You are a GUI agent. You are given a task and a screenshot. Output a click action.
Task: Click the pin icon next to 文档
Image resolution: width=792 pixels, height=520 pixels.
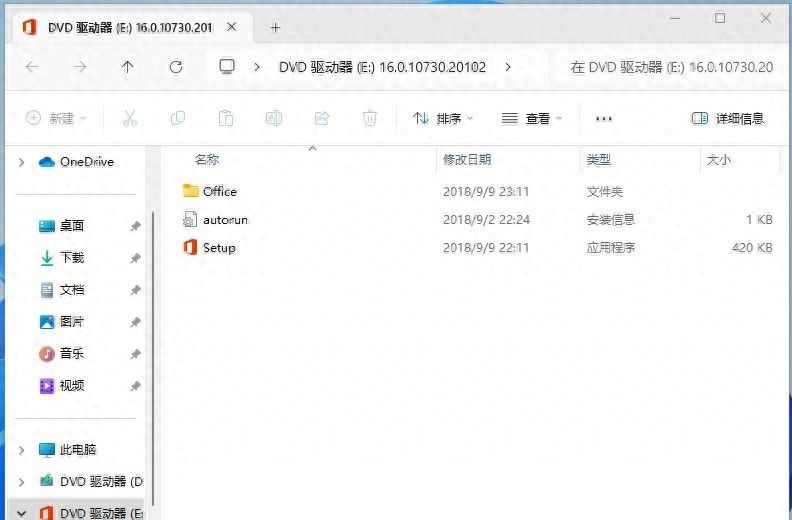(135, 290)
